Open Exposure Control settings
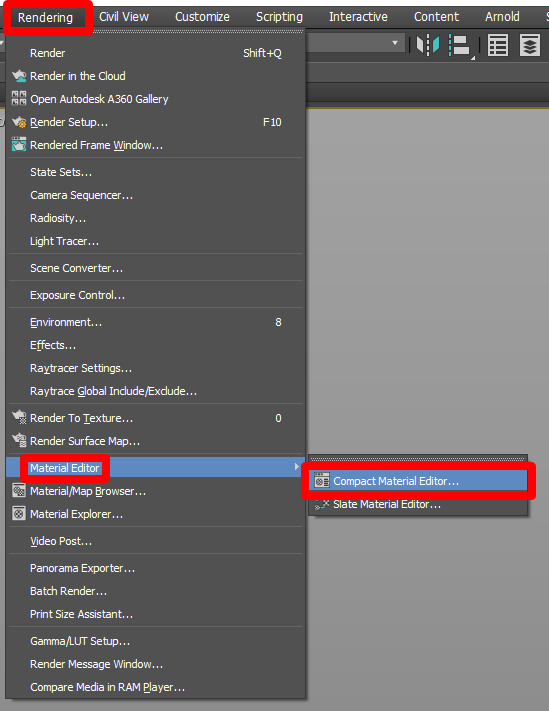 [155, 295]
